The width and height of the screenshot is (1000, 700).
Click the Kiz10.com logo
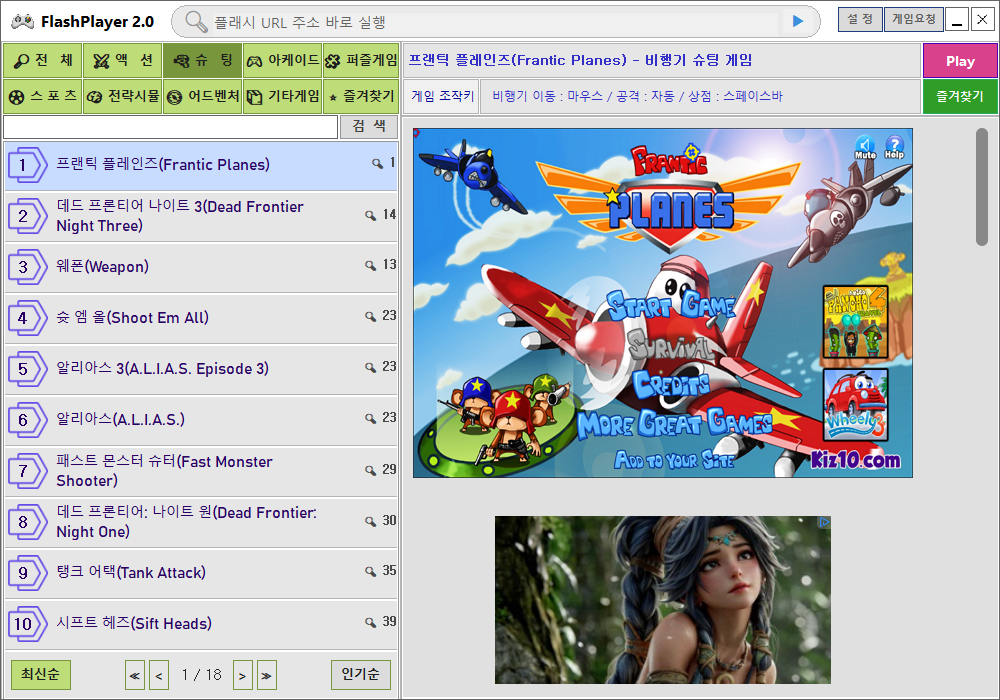[x=855, y=459]
